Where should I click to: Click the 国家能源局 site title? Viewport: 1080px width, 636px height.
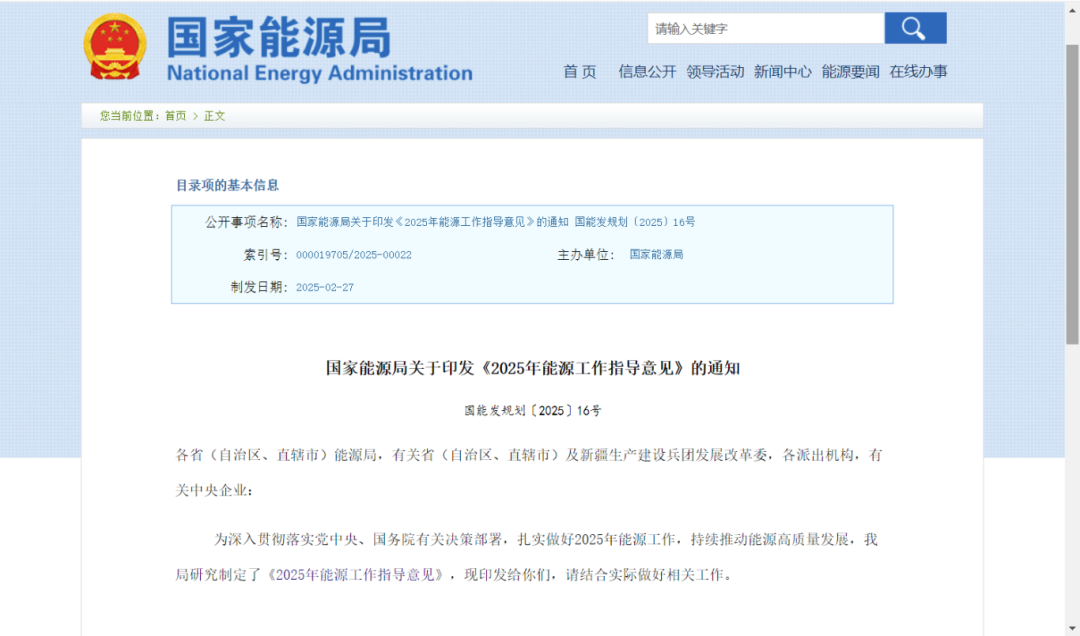(278, 37)
